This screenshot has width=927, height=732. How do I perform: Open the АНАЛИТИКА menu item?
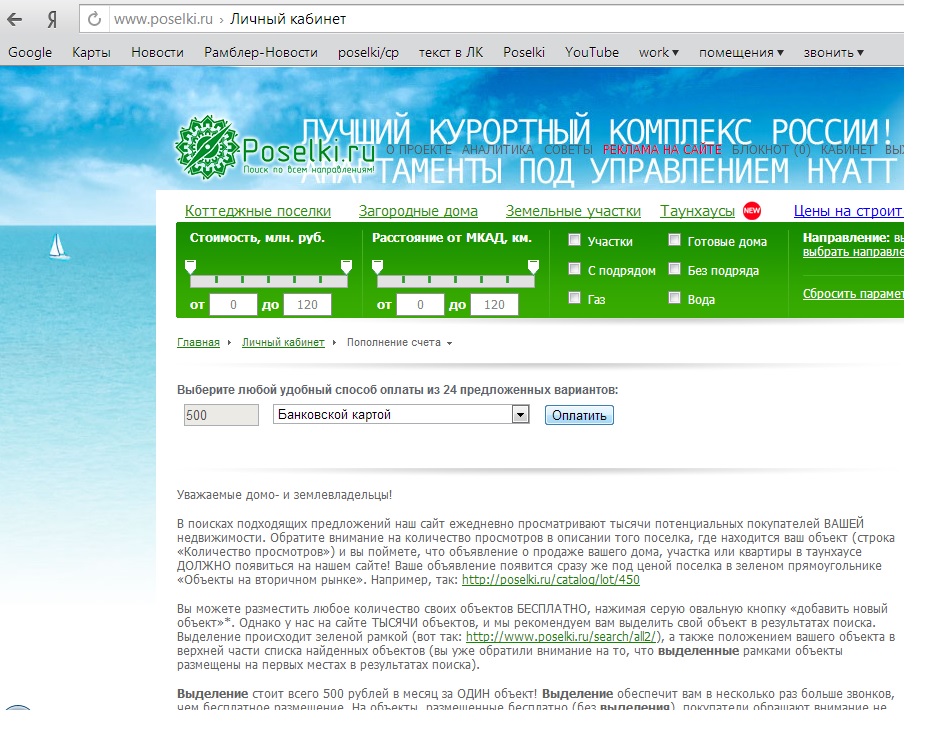click(x=497, y=150)
